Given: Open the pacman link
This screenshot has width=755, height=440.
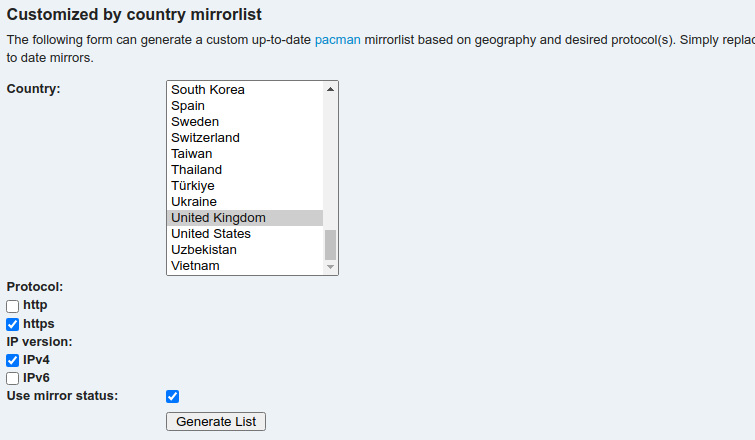Looking at the screenshot, I should click(337, 40).
